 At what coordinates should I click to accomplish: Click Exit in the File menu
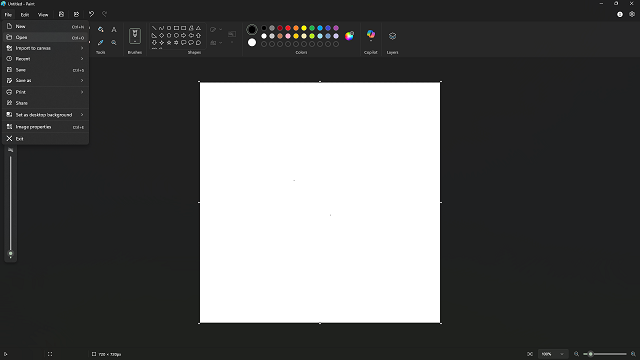coord(45,139)
